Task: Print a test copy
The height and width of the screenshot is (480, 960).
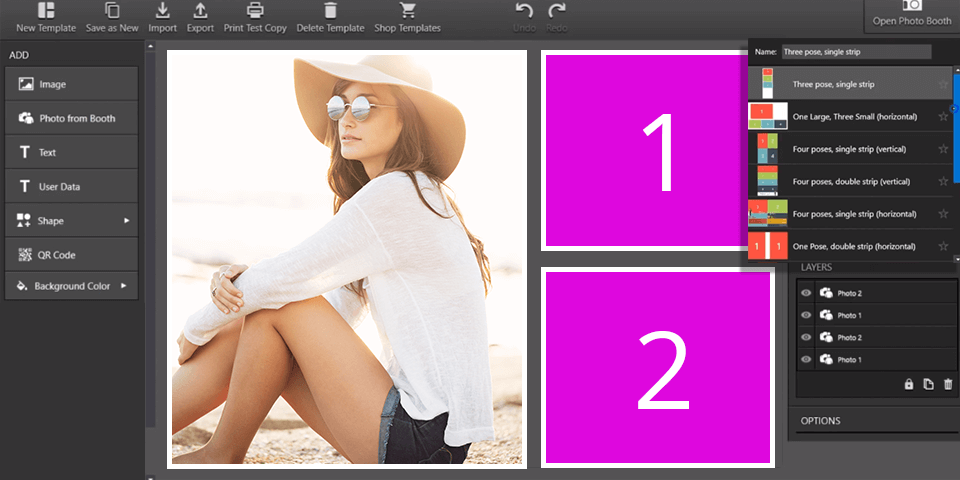Action: [255, 10]
